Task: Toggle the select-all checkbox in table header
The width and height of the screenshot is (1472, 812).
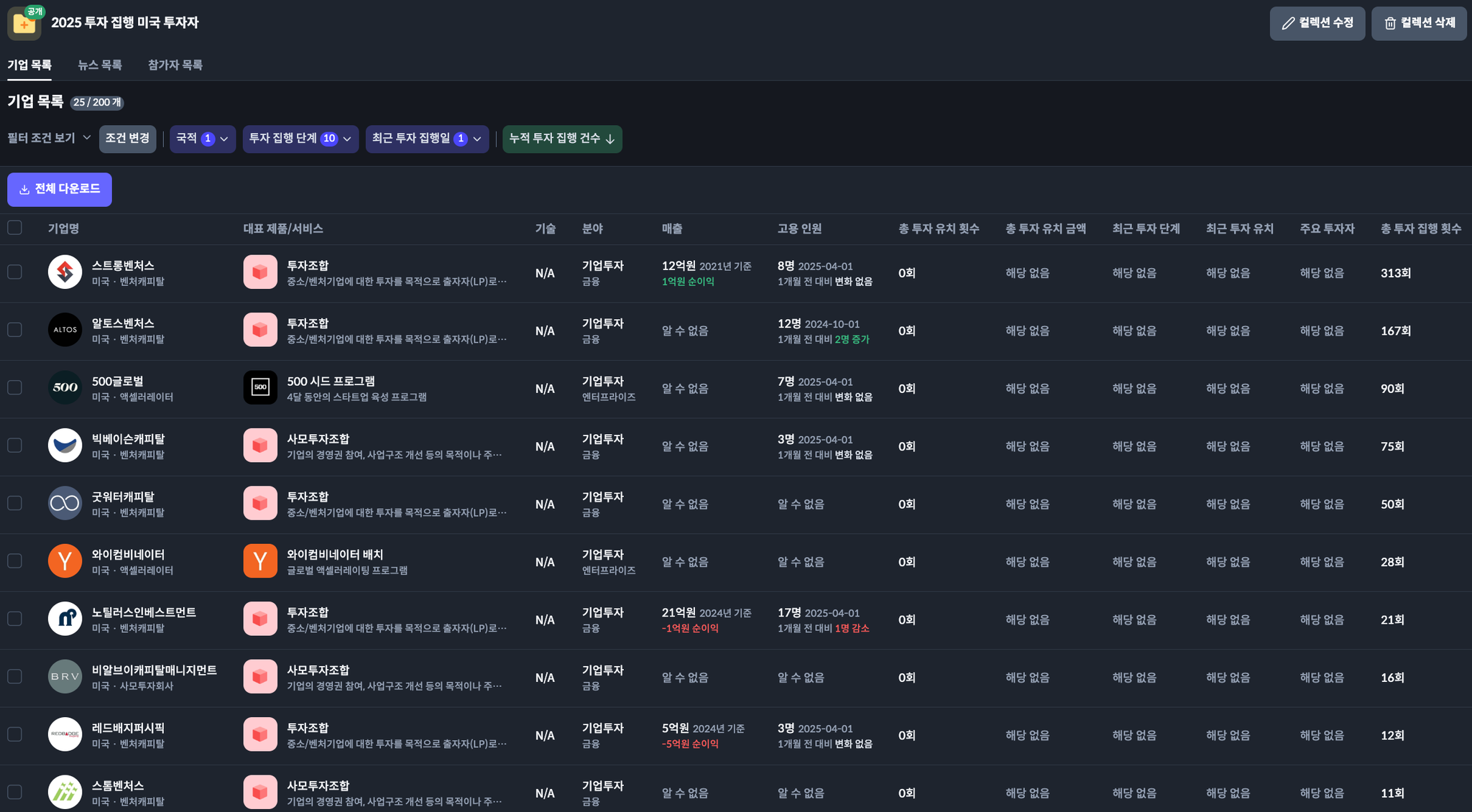Action: pos(14,228)
